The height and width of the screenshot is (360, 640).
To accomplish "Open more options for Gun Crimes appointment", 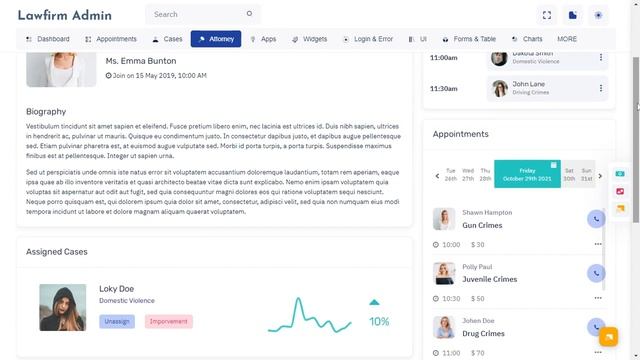I will coord(598,244).
